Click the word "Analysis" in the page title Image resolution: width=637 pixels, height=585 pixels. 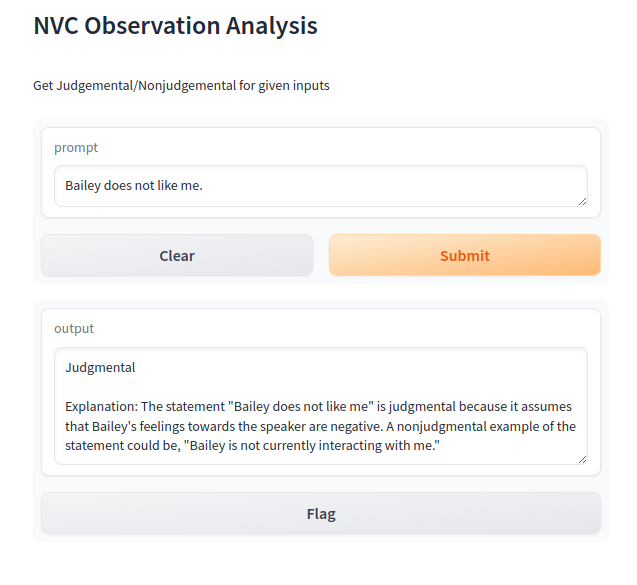(271, 26)
